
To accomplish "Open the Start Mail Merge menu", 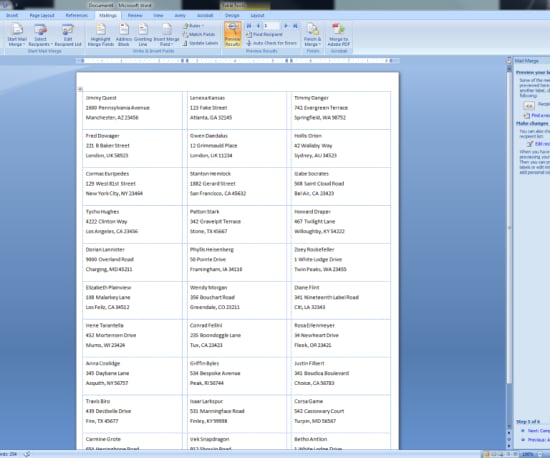I will [16, 35].
